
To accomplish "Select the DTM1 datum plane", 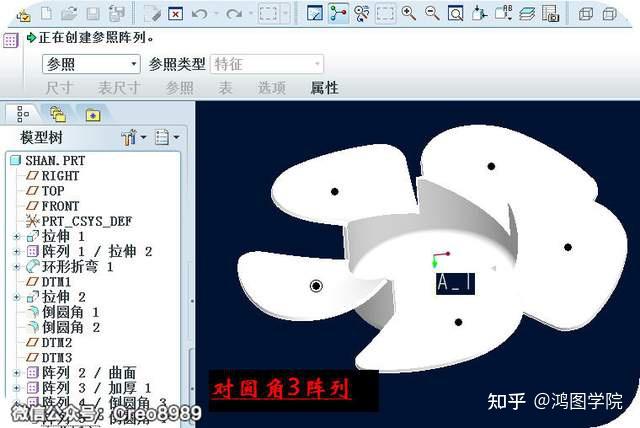I will [x=56, y=282].
